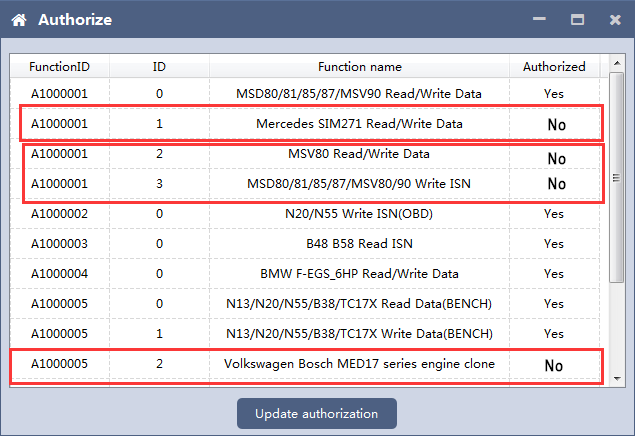
Task: Click the FunctionID column header
Action: click(60, 66)
